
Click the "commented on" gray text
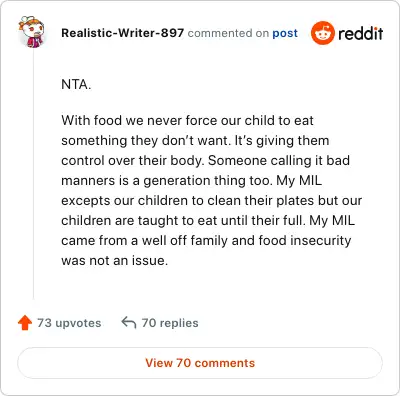coord(228,33)
